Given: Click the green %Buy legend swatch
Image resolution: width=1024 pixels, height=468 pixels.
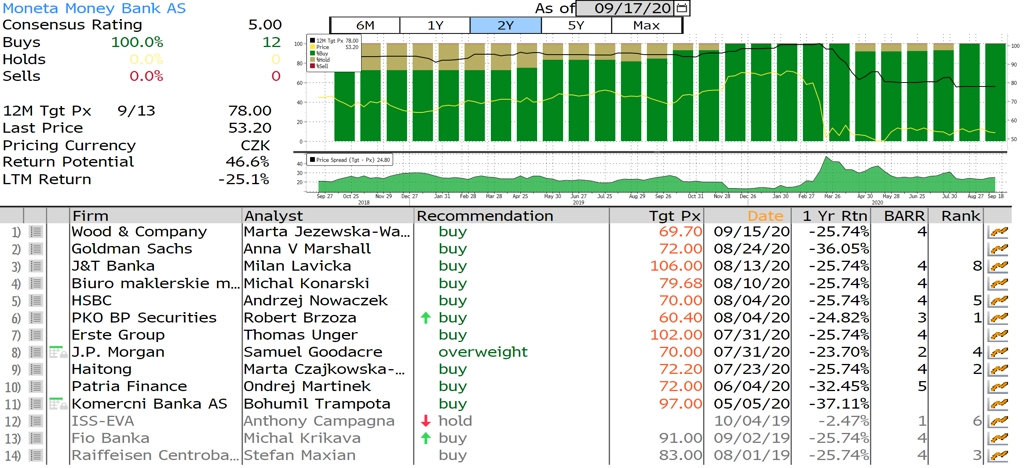Looking at the screenshot, I should 313,53.
